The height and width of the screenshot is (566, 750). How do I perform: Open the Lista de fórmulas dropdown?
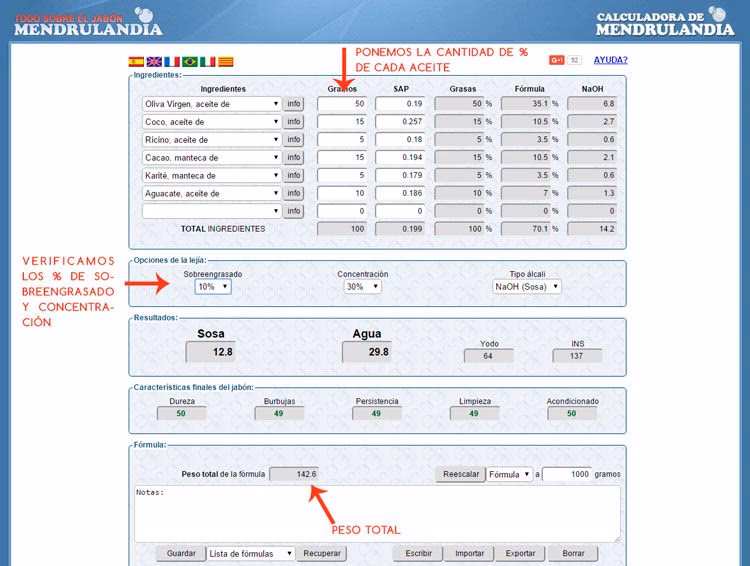[250, 553]
